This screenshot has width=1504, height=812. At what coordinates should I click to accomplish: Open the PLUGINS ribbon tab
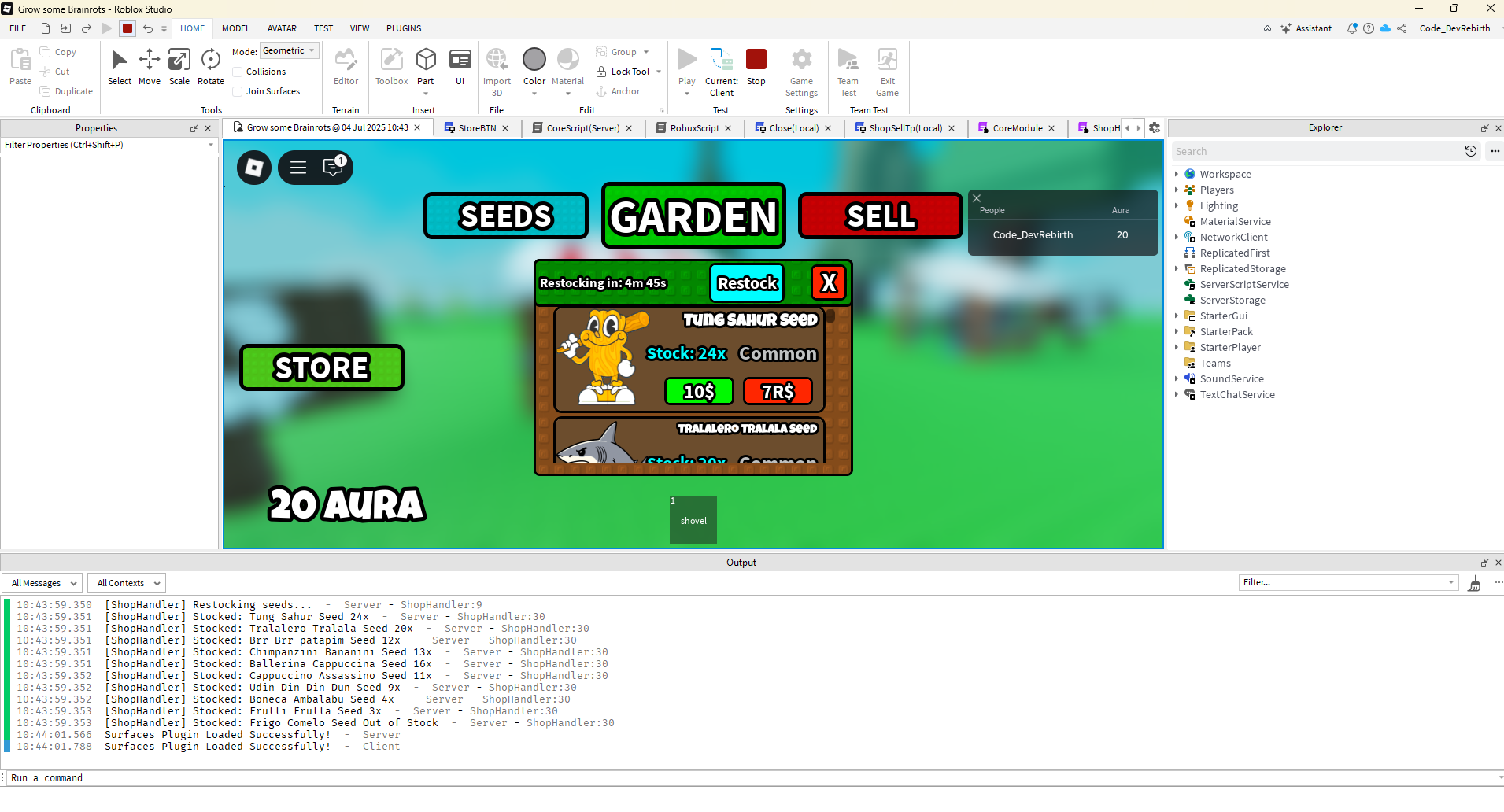coord(404,28)
